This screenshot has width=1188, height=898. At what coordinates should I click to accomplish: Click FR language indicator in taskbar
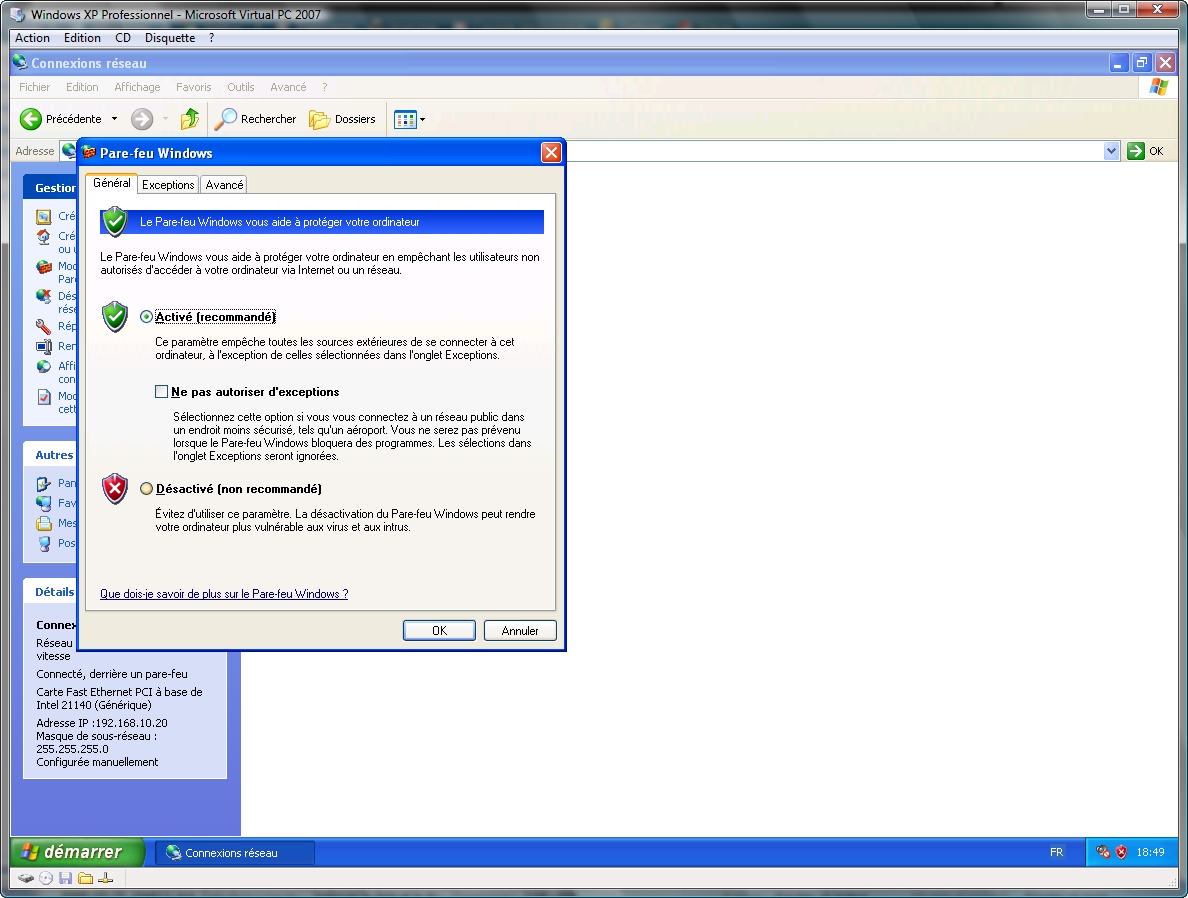(x=1056, y=853)
